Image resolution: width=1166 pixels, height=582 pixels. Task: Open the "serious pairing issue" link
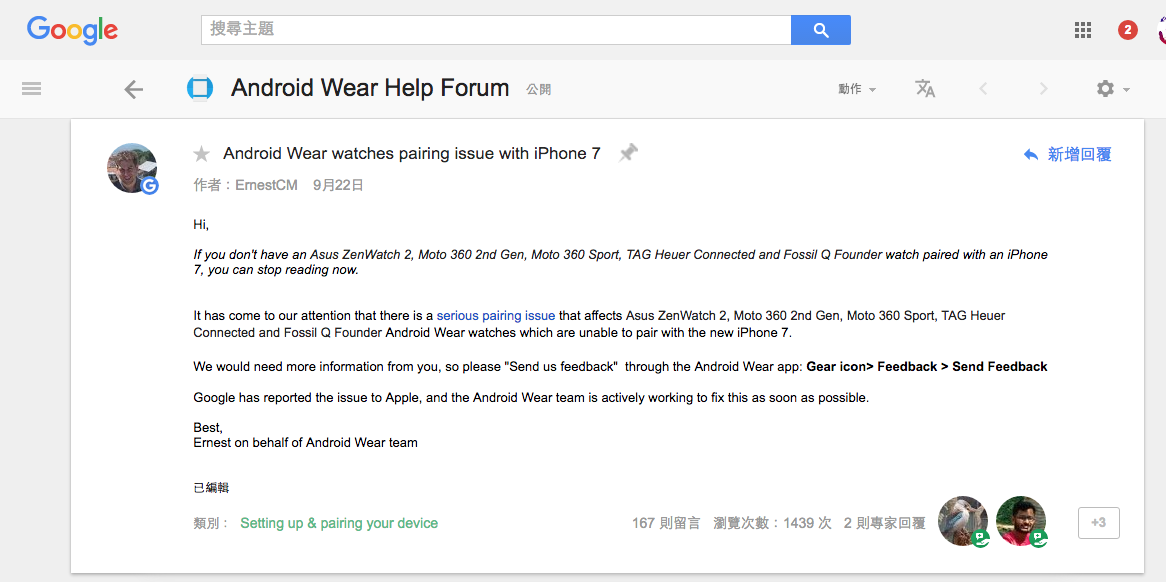pos(495,316)
